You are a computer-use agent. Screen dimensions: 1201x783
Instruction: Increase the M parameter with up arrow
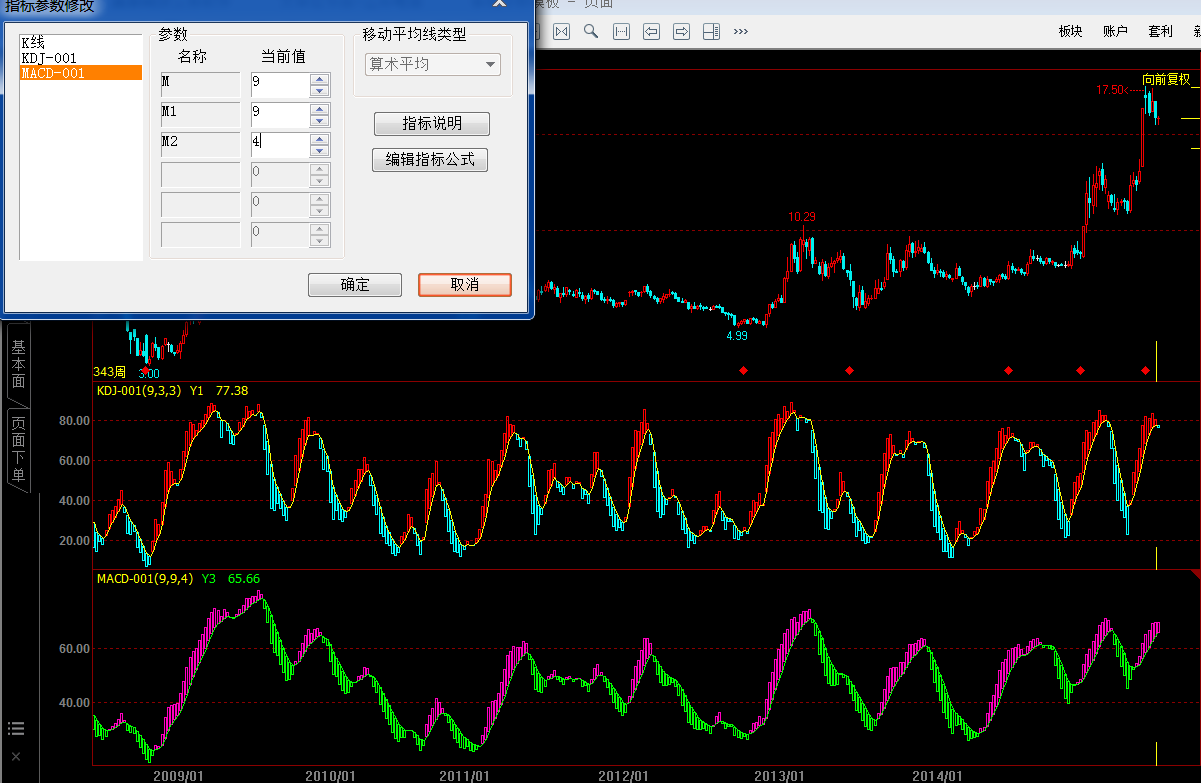[x=320, y=79]
